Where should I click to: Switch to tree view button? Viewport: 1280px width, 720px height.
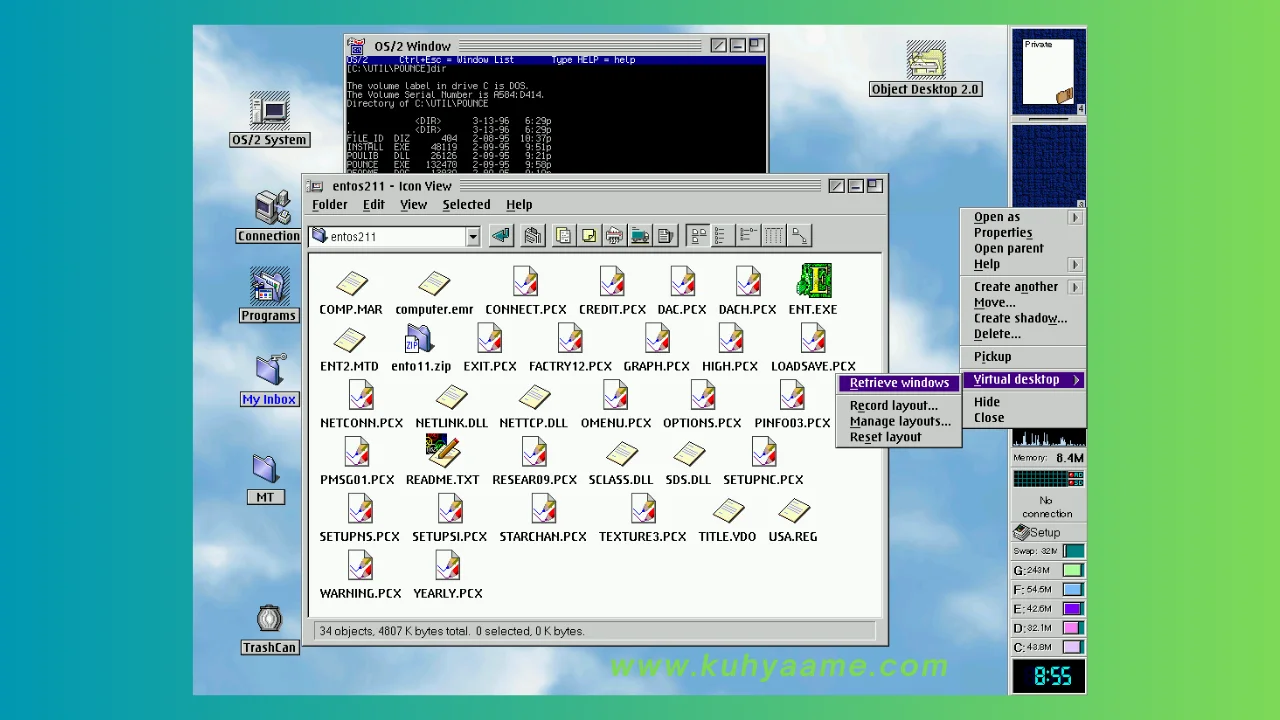pyautogui.click(x=799, y=236)
